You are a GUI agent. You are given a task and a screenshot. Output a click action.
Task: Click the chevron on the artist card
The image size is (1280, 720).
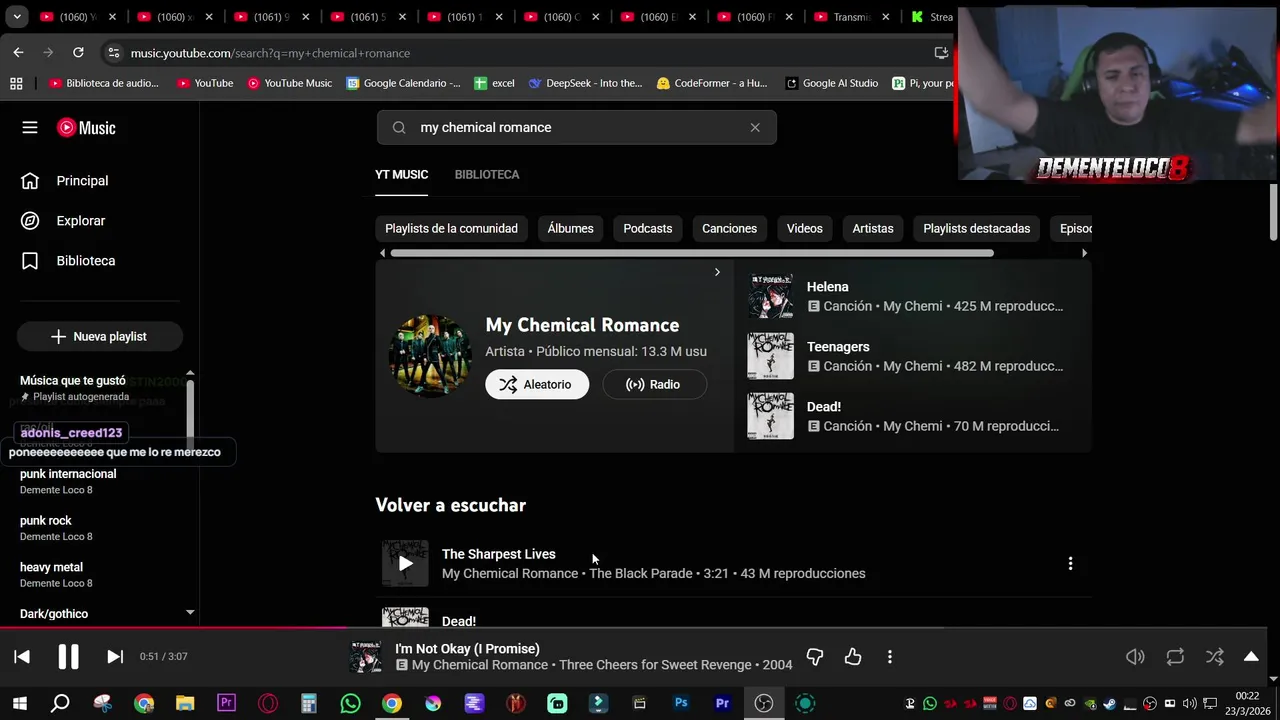(717, 272)
